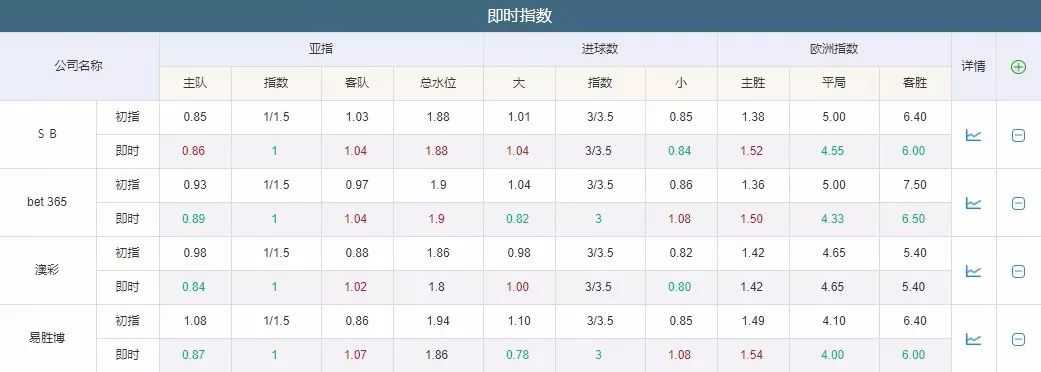Viewport: 1041px width, 372px height.
Task: Collapse the S B row with minus icon
Action: point(1018,136)
